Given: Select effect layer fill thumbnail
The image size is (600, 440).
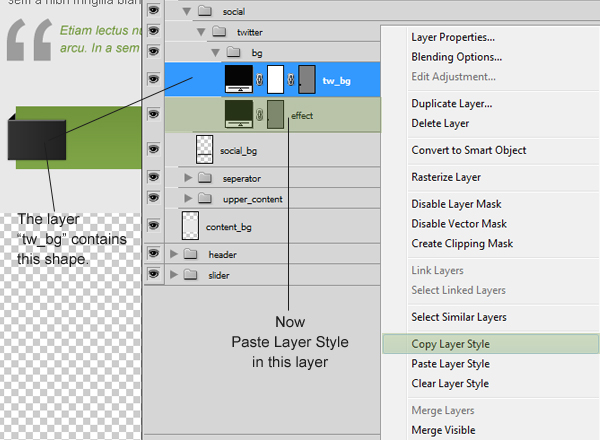Looking at the screenshot, I should (x=239, y=114).
